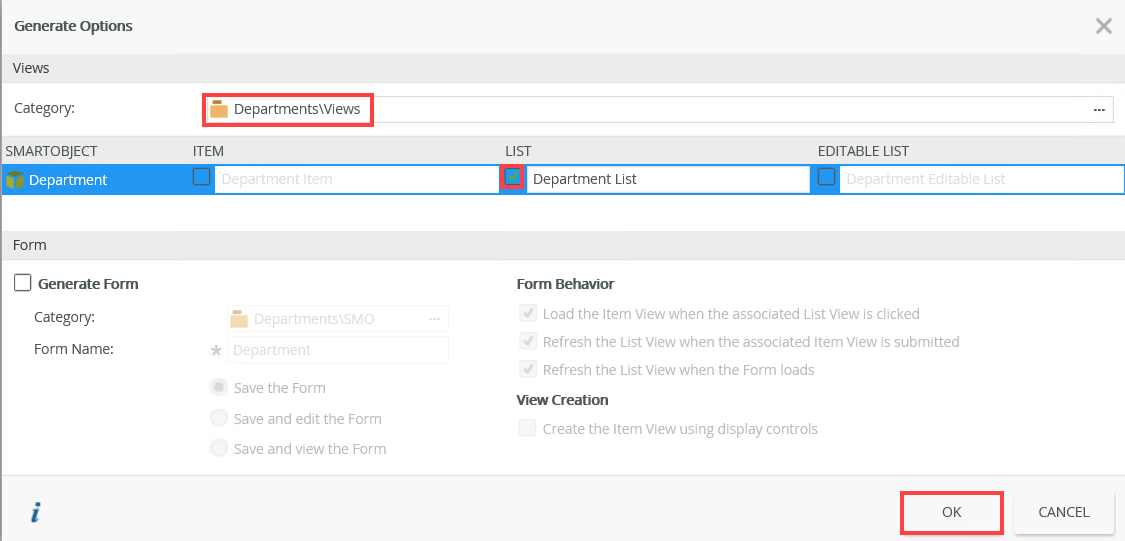Viewport: 1125px width, 541px height.
Task: Select the Save and edit the Form radio
Action: [x=218, y=419]
